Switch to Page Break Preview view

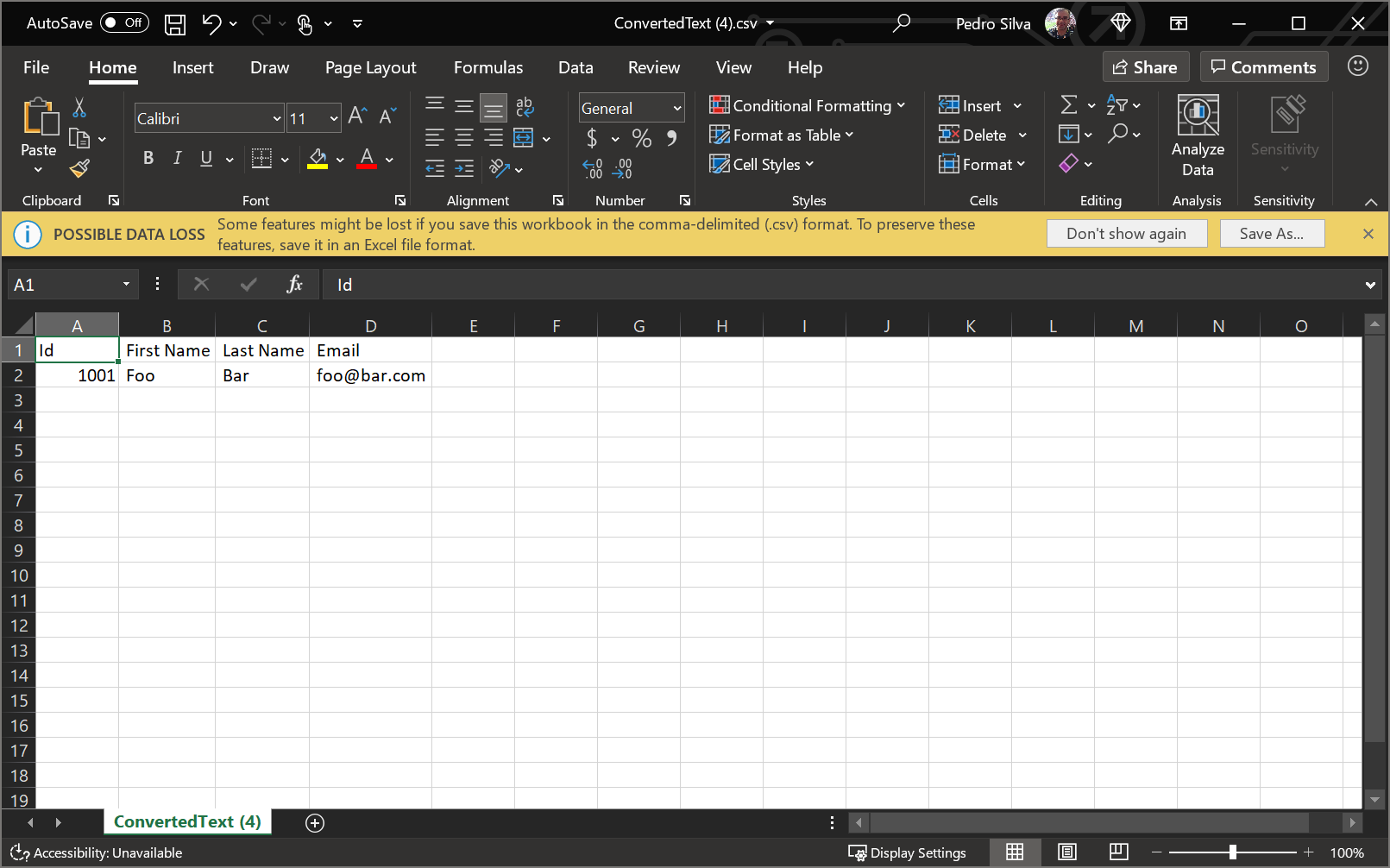[1118, 852]
